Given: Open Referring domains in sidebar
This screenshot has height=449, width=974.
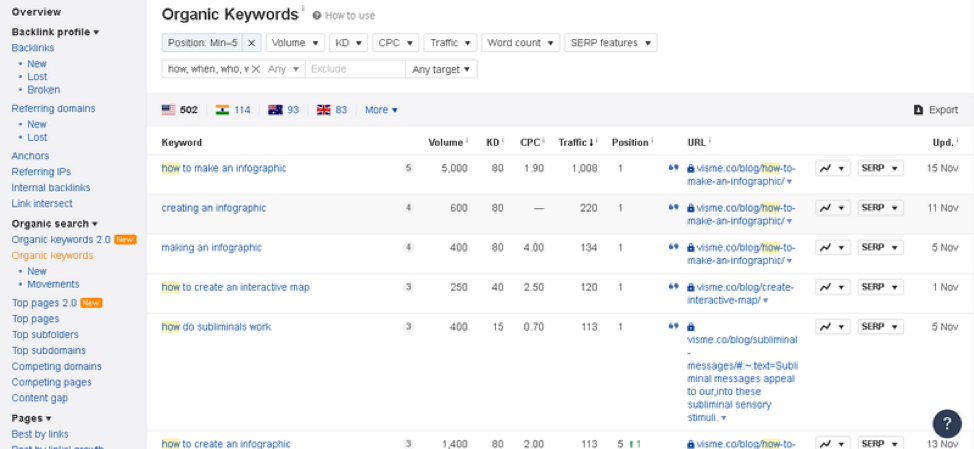Looking at the screenshot, I should pyautogui.click(x=53, y=108).
